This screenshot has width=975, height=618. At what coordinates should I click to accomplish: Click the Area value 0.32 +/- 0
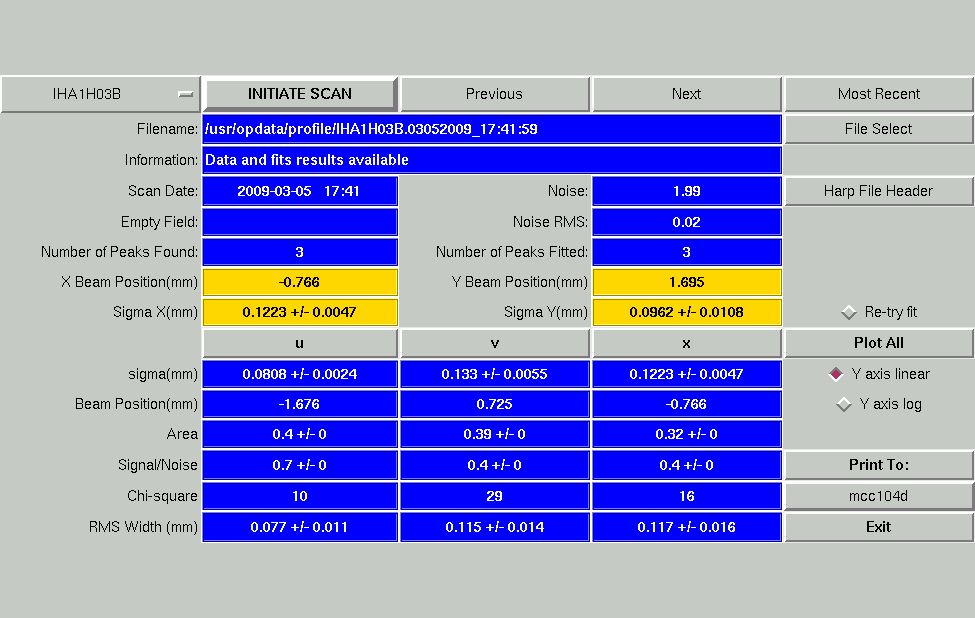coord(686,434)
